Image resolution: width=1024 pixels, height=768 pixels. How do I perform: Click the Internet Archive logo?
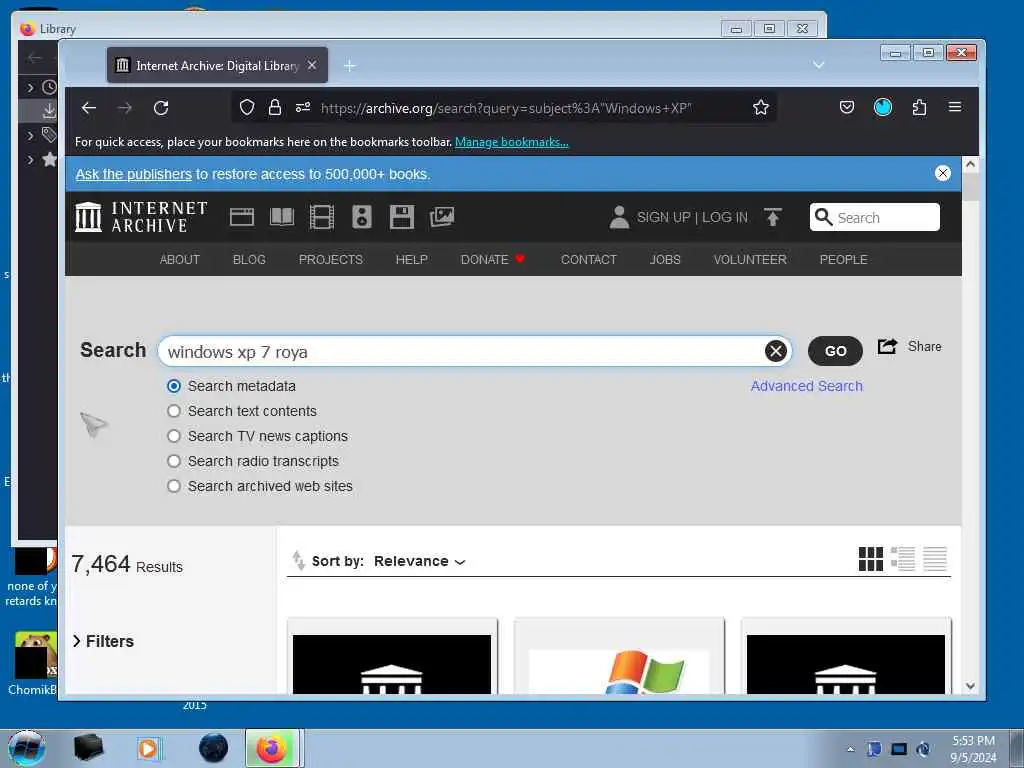(x=141, y=217)
